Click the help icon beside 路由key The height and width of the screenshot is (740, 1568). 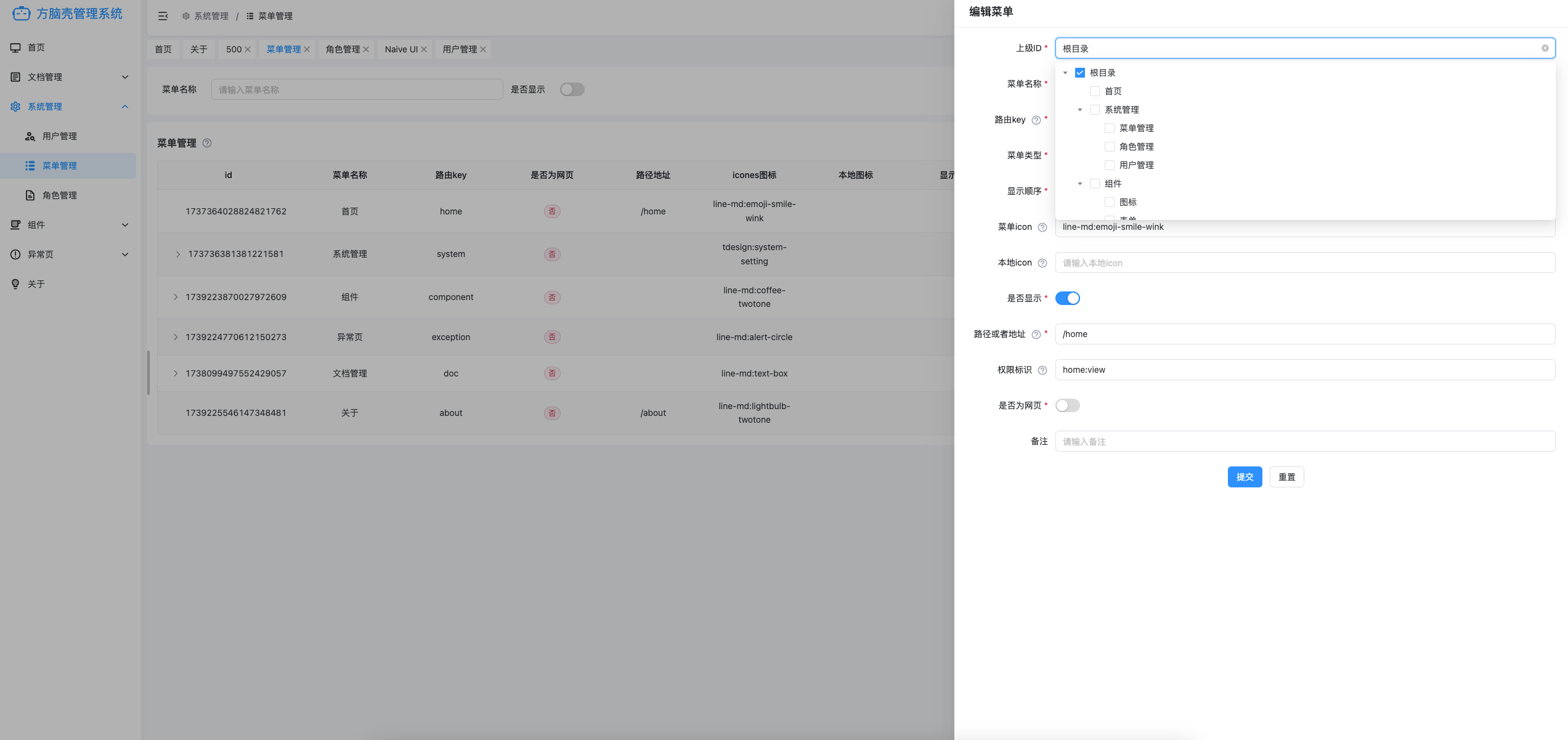[x=1036, y=120]
